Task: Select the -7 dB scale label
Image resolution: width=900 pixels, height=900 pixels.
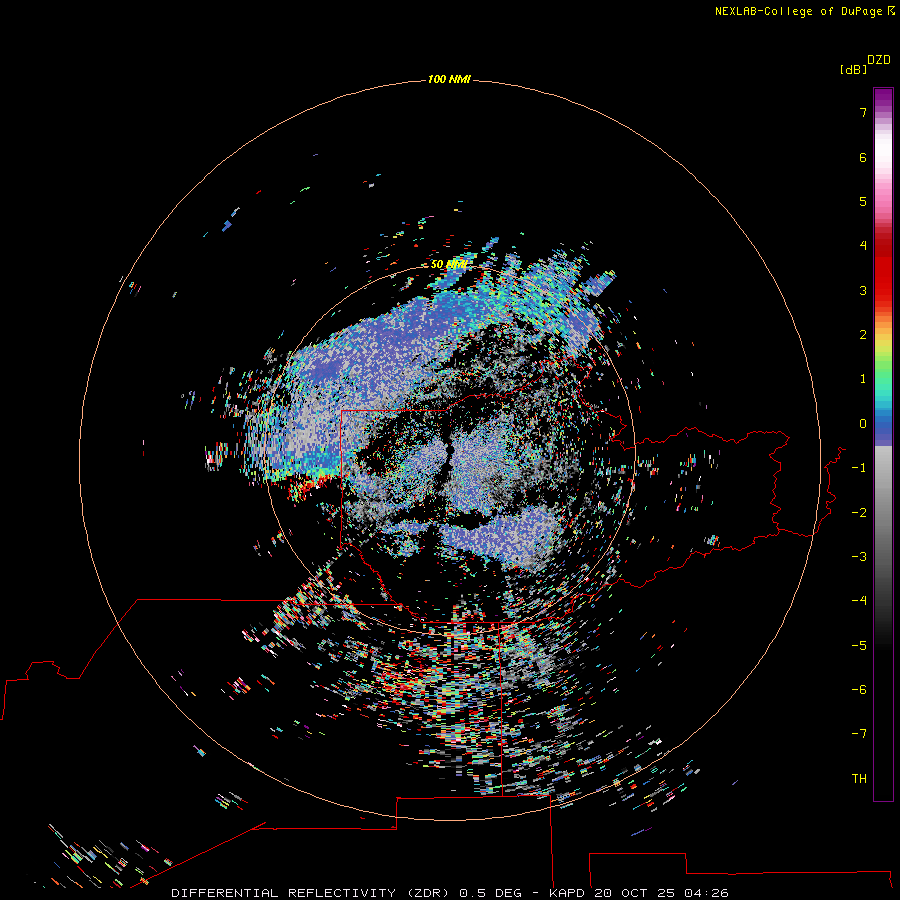Action: pyautogui.click(x=859, y=734)
